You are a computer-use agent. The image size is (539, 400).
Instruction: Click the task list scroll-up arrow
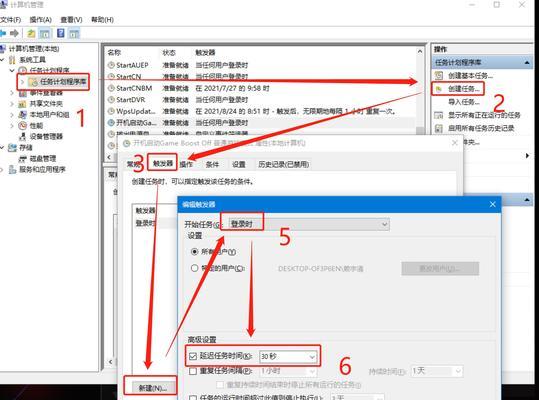pyautogui.click(x=420, y=52)
